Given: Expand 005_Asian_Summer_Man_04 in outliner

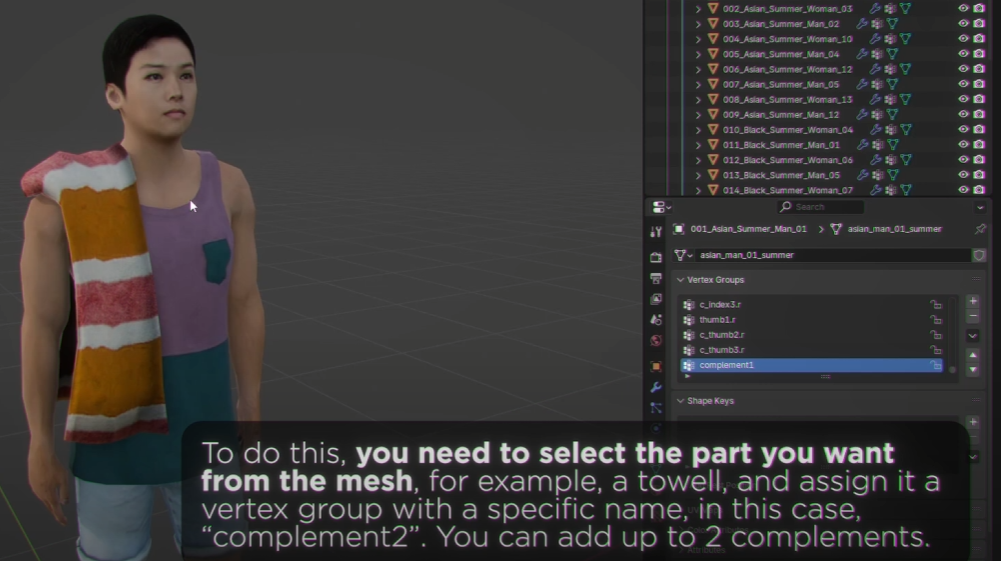Looking at the screenshot, I should (699, 54).
